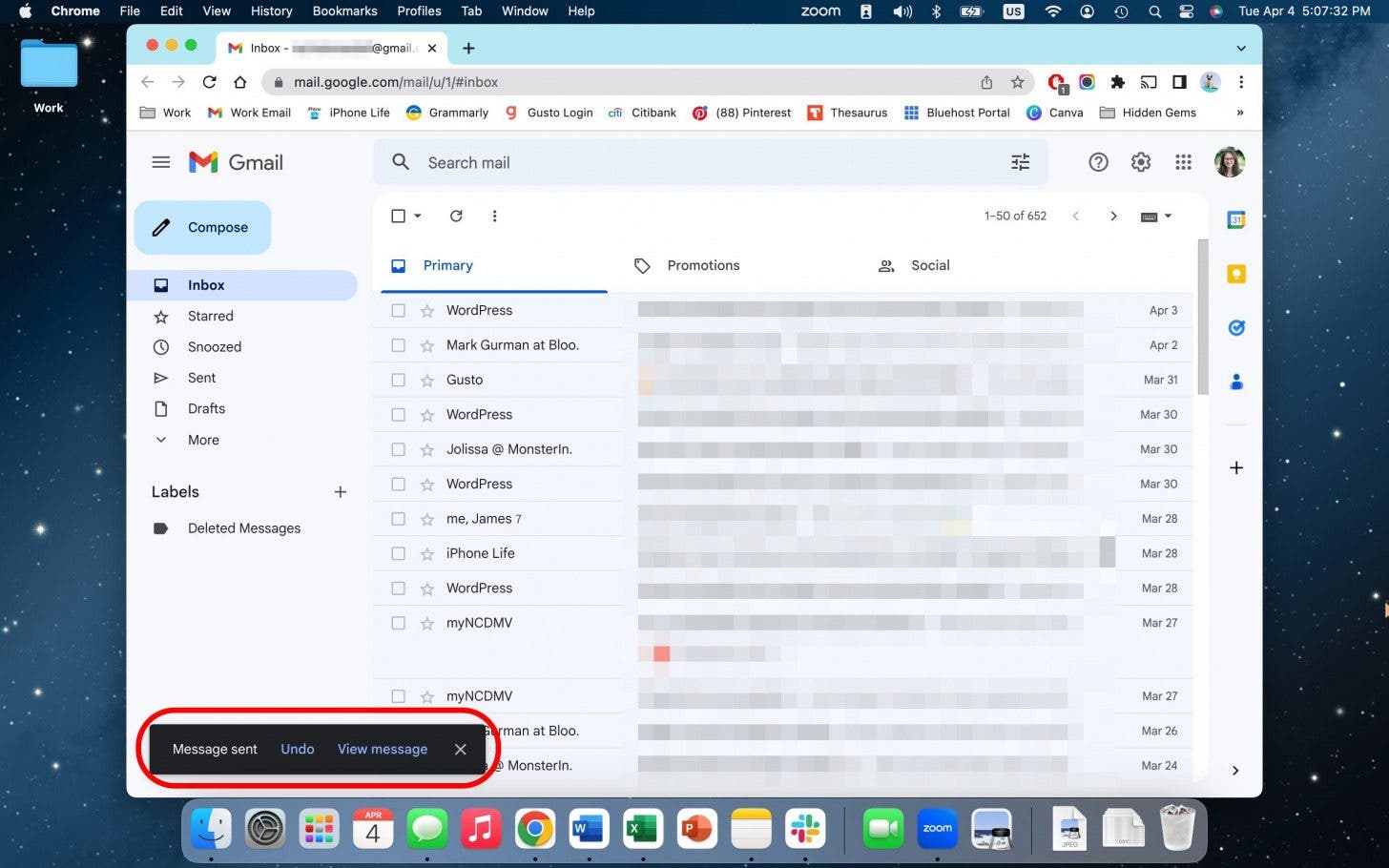The image size is (1389, 868).
Task: Open Google Tasks in side panel
Action: pyautogui.click(x=1235, y=328)
